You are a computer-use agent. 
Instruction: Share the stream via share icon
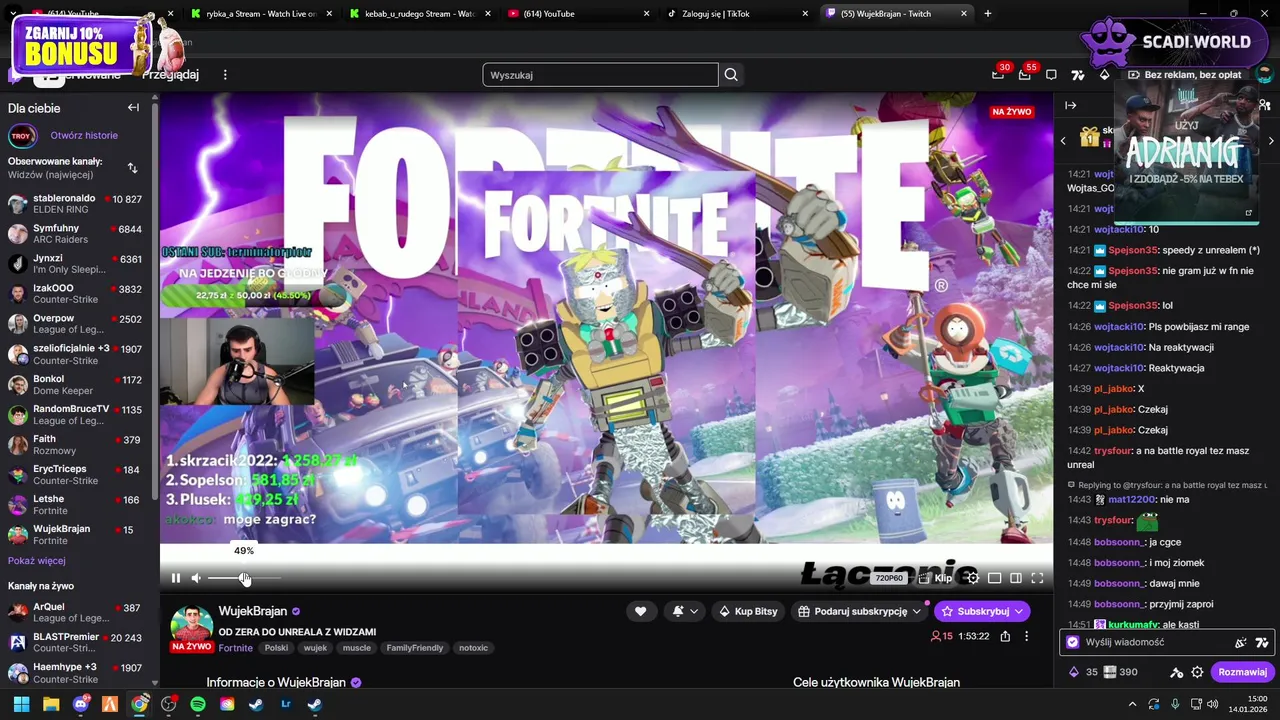[x=1005, y=636]
